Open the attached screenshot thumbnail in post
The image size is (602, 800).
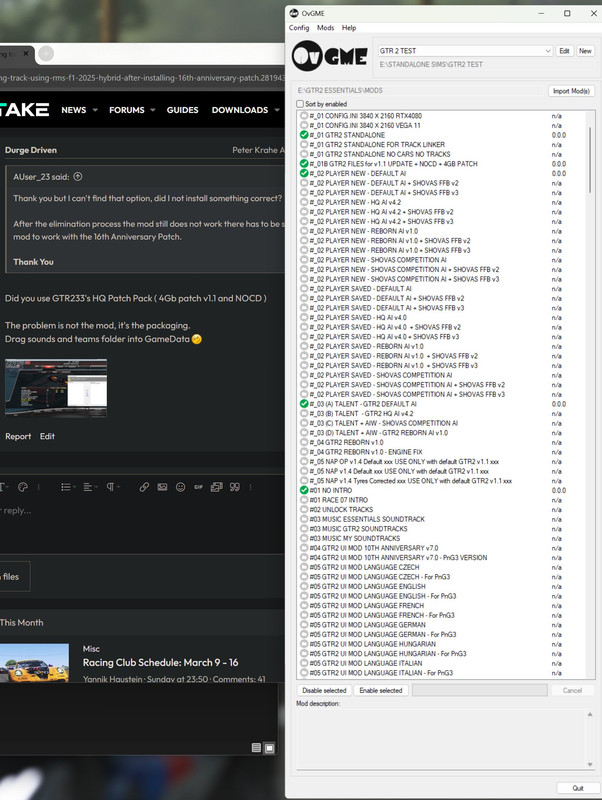(x=56, y=388)
